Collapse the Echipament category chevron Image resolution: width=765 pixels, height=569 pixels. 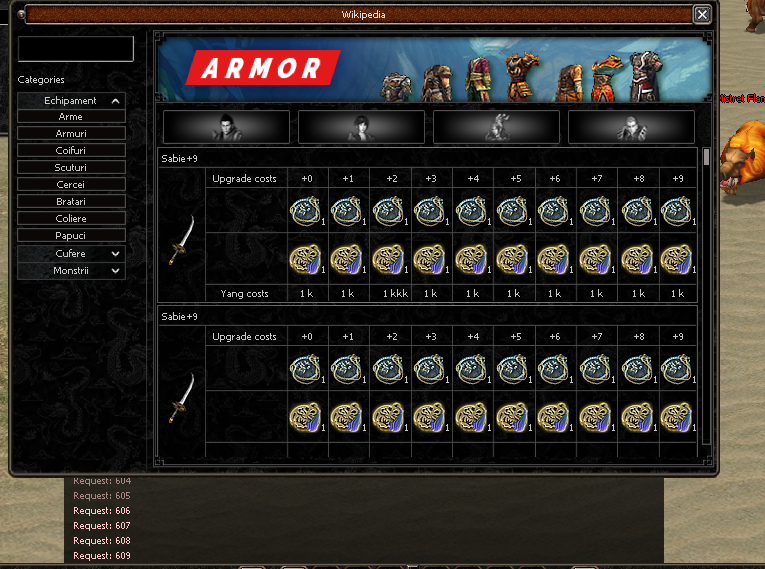coord(115,101)
